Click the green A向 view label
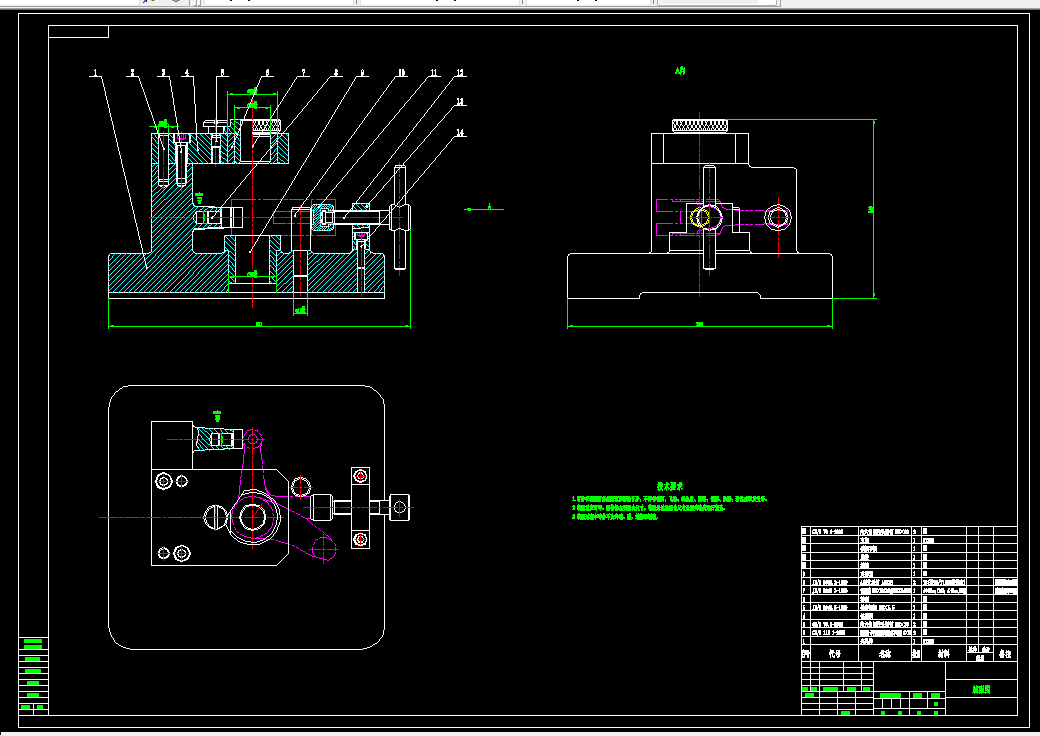 (680, 70)
